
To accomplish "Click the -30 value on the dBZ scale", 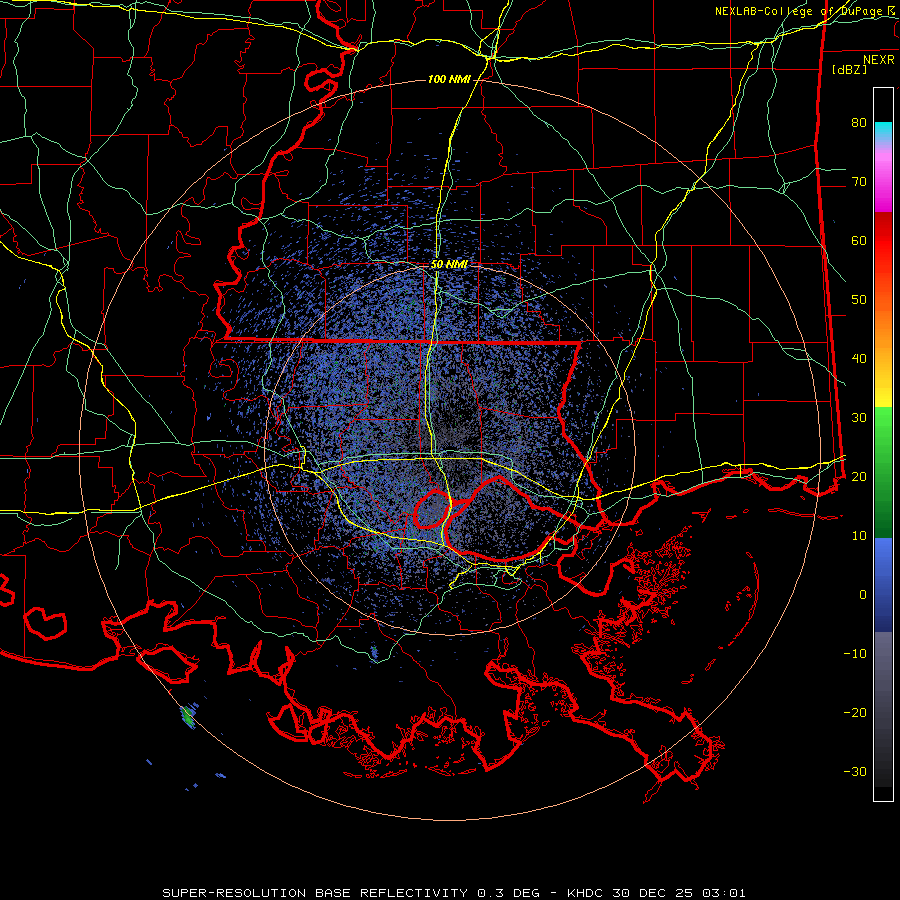I will 855,771.
